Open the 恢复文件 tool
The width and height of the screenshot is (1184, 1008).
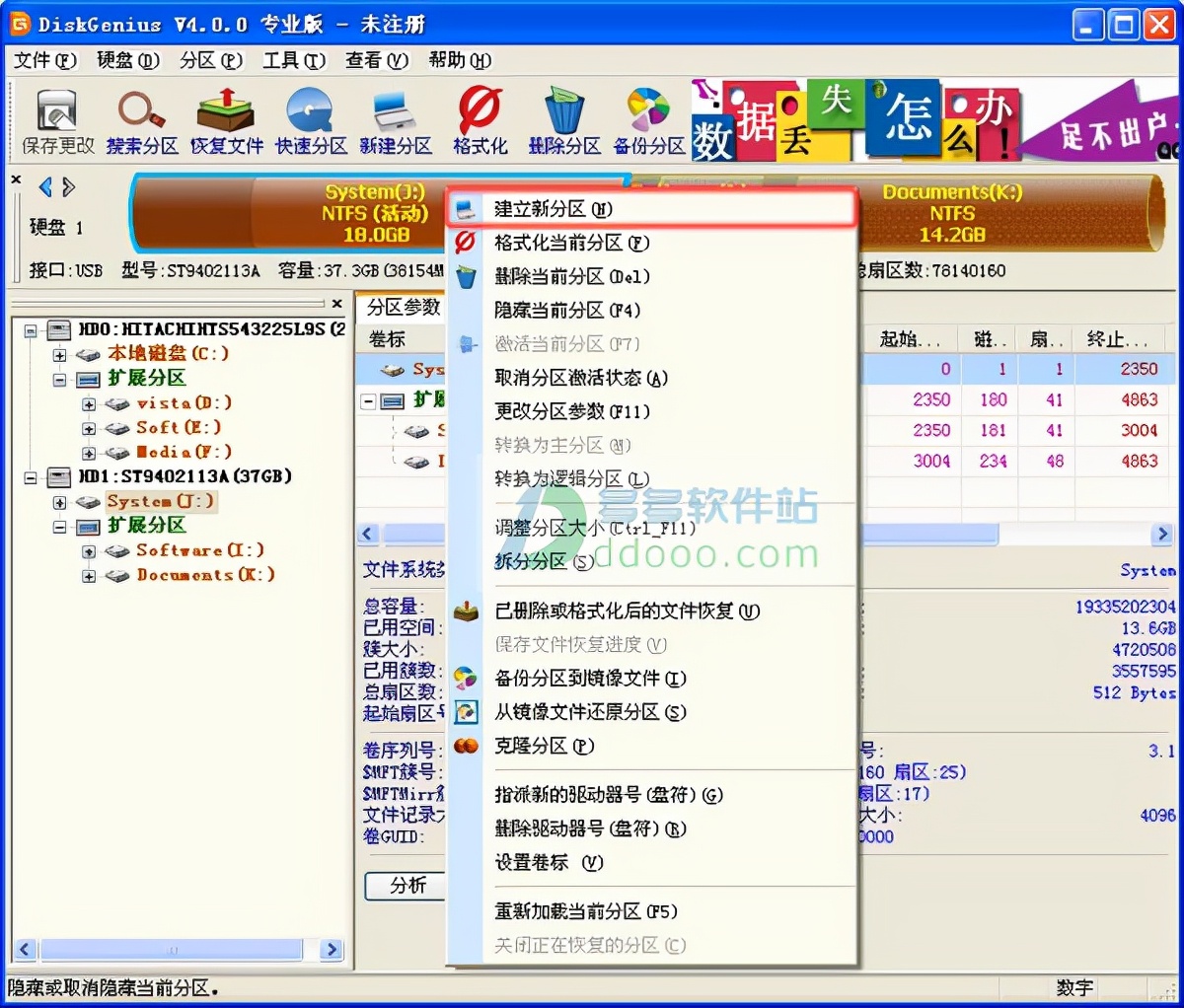[224, 118]
